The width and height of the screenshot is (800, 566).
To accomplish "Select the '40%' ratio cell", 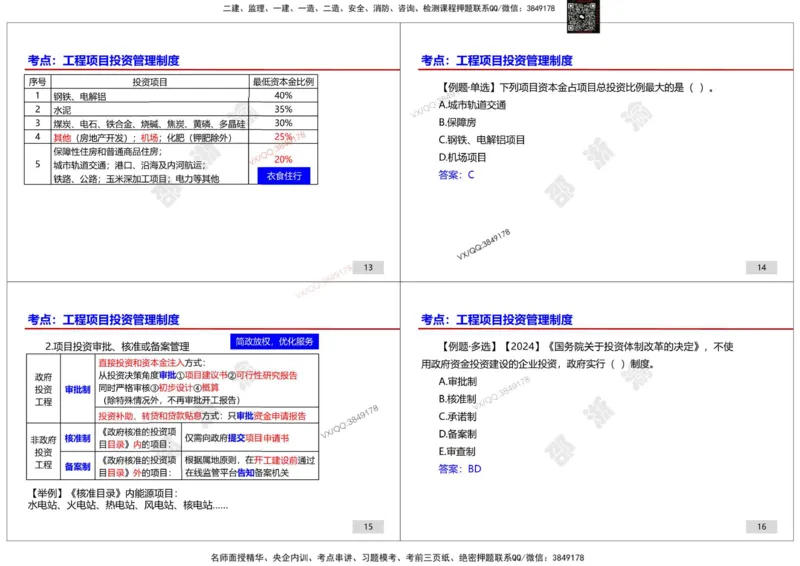I will (283, 95).
